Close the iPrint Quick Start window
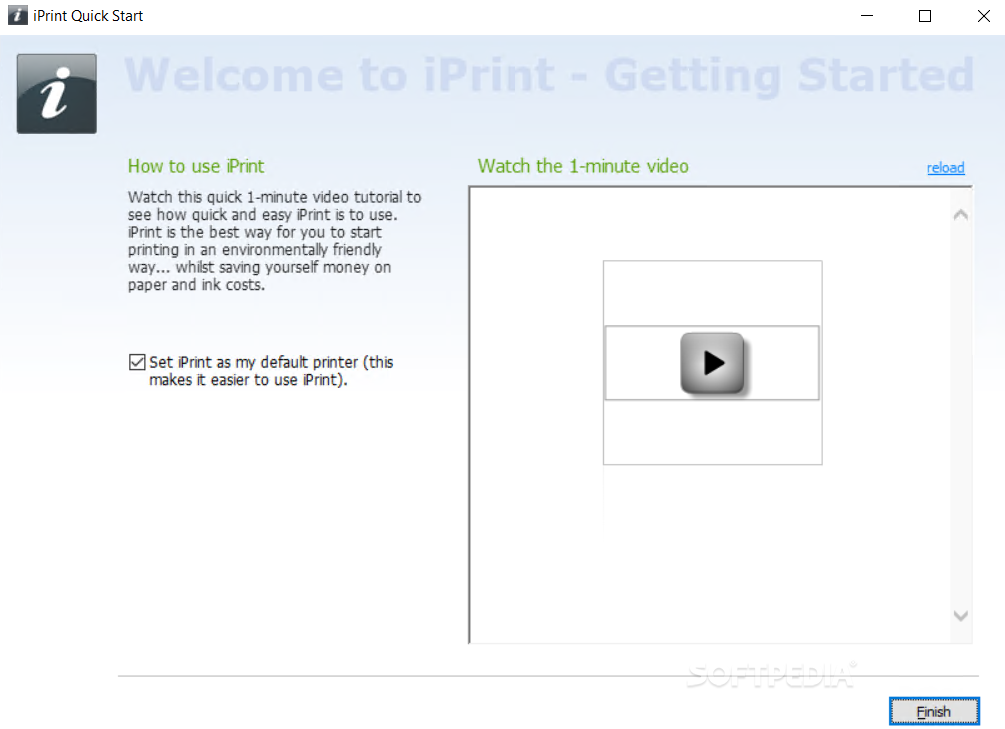The image size is (1005, 729). click(983, 16)
